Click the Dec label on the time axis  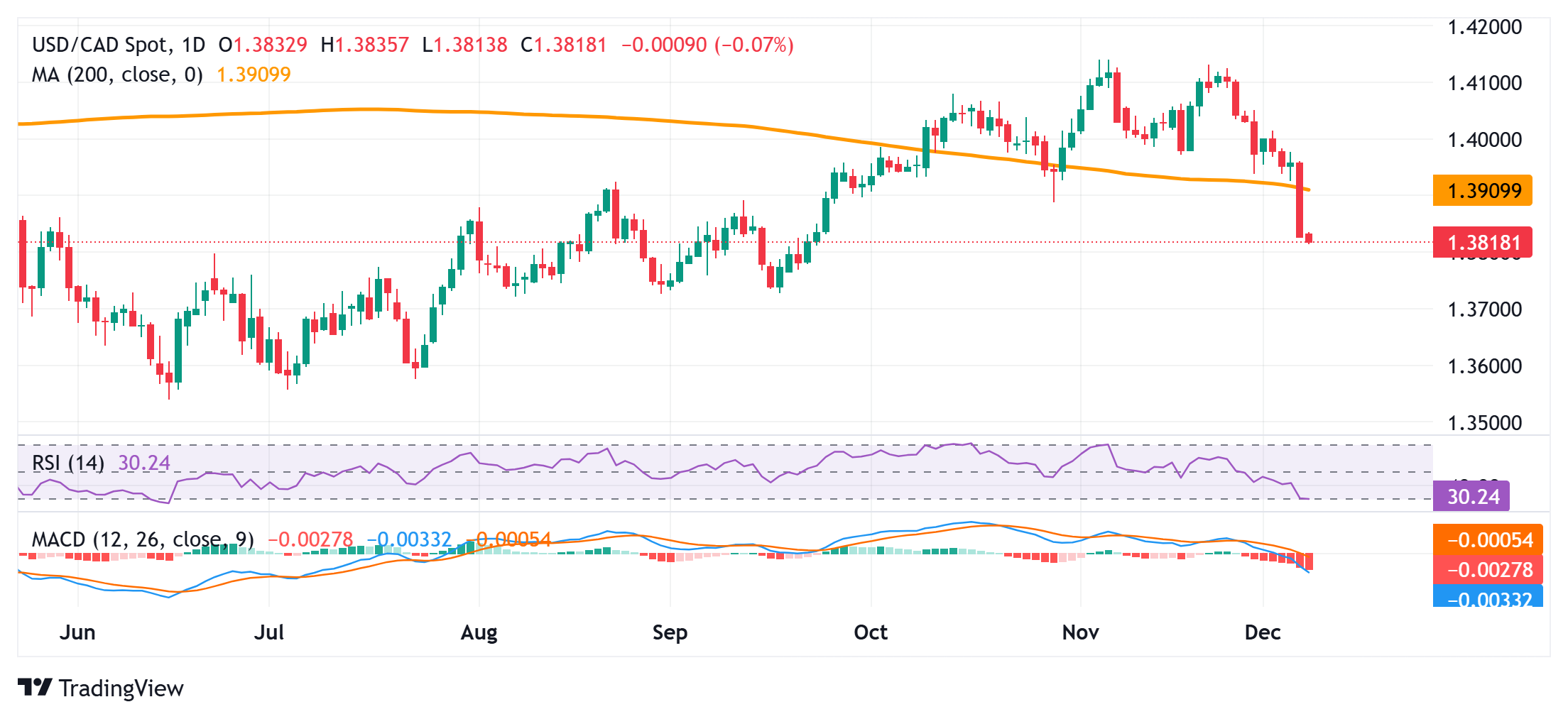pos(1262,632)
